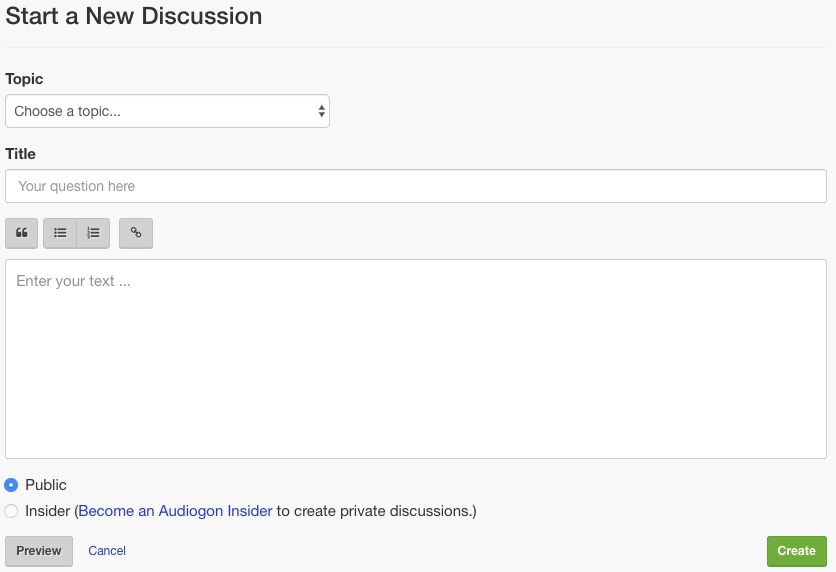The width and height of the screenshot is (836, 572).
Task: Insert a blockquote with the quote icon
Action: coord(21,233)
